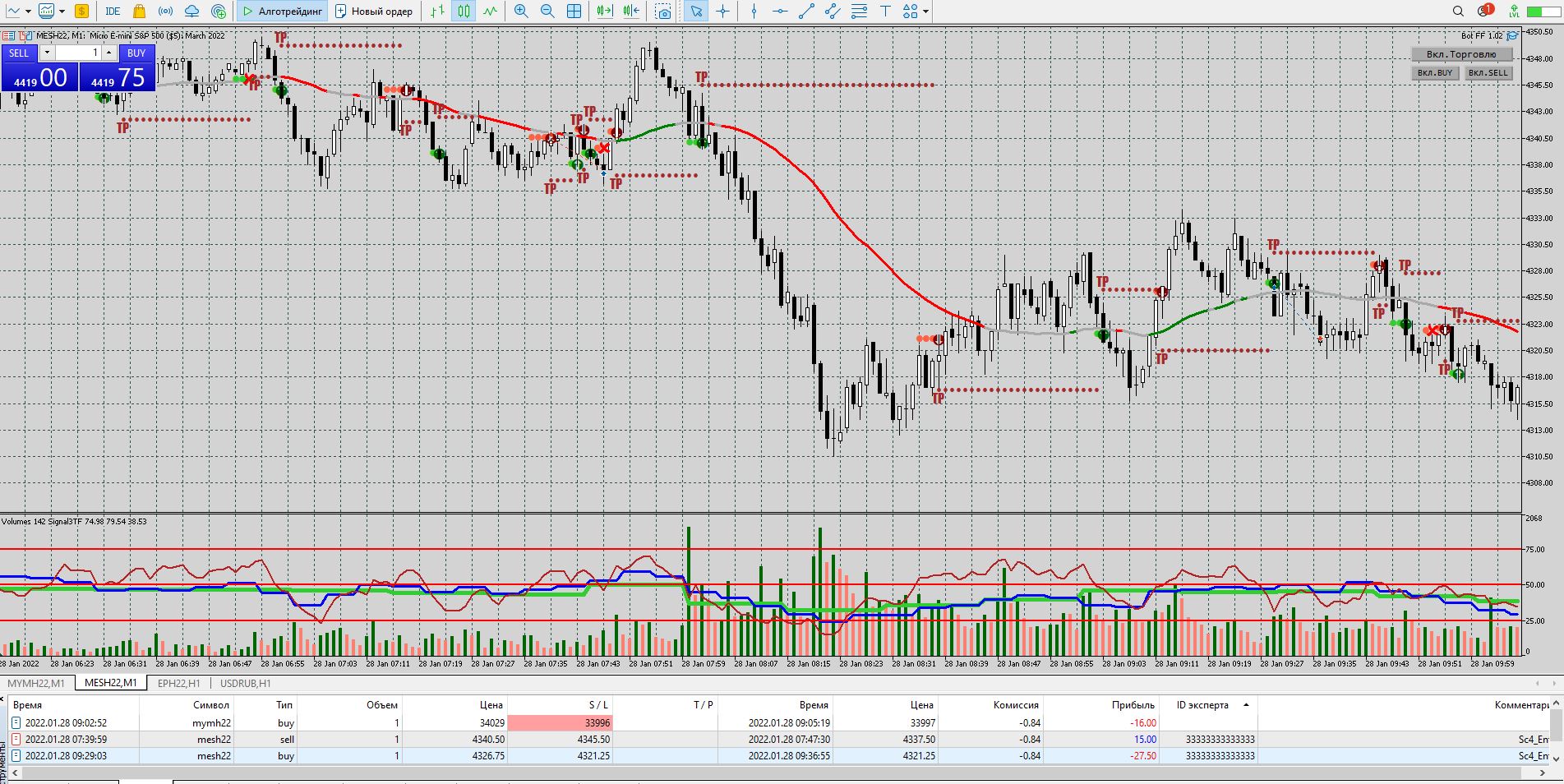Switch chart to bar chart mode

pyautogui.click(x=438, y=12)
